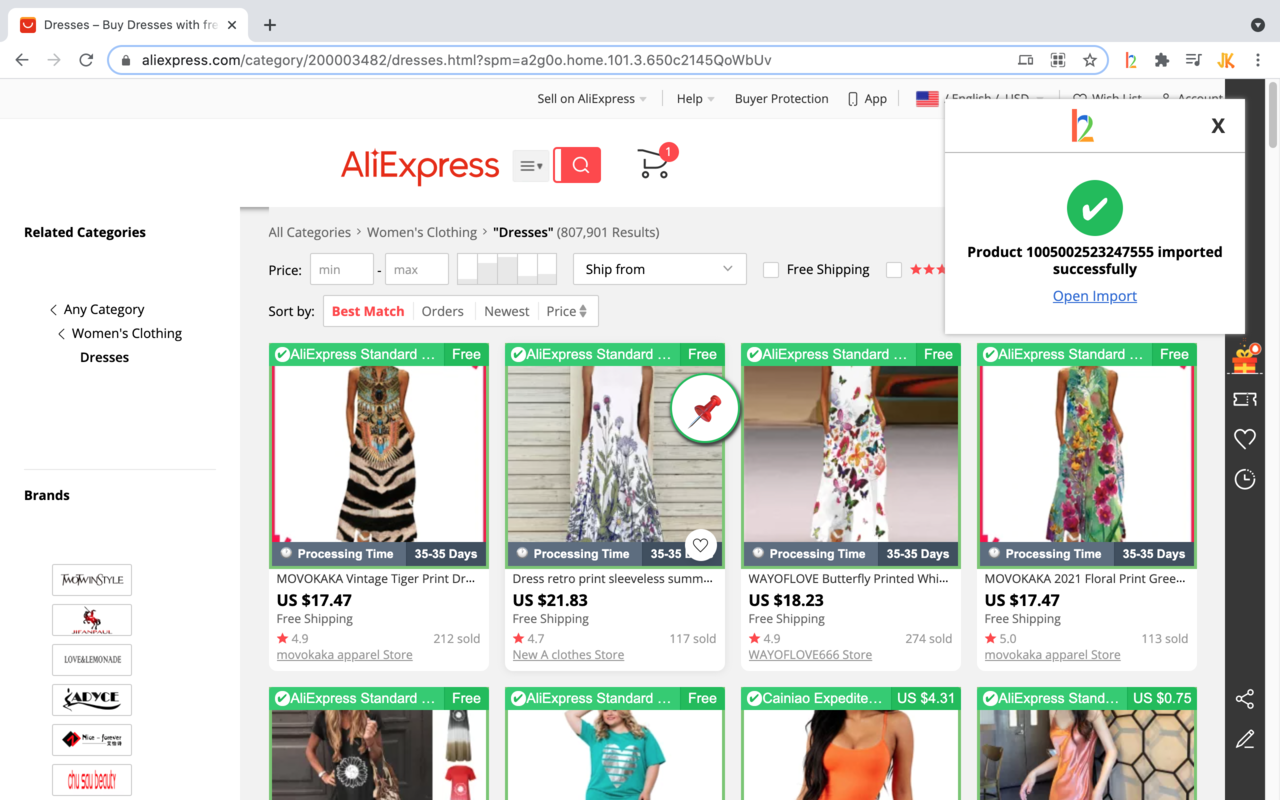Screen dimensions: 1280x800
Task: Open the orange dress product image
Action: click(x=851, y=754)
